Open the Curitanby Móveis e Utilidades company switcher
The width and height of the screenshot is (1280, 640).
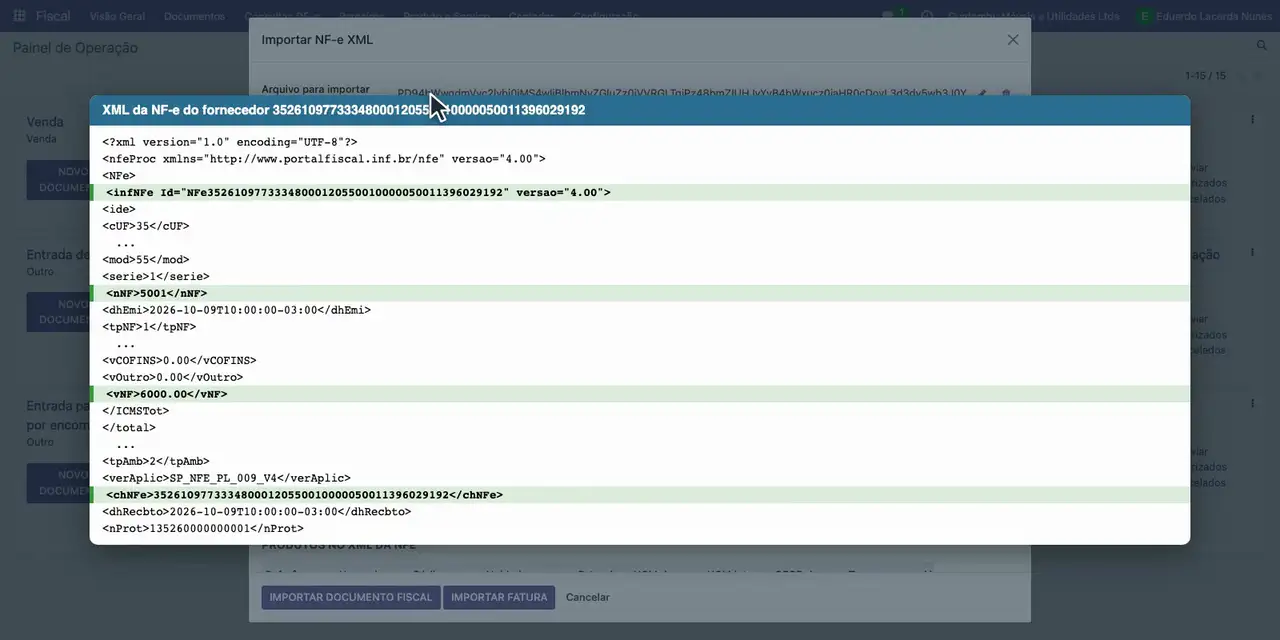(1034, 17)
